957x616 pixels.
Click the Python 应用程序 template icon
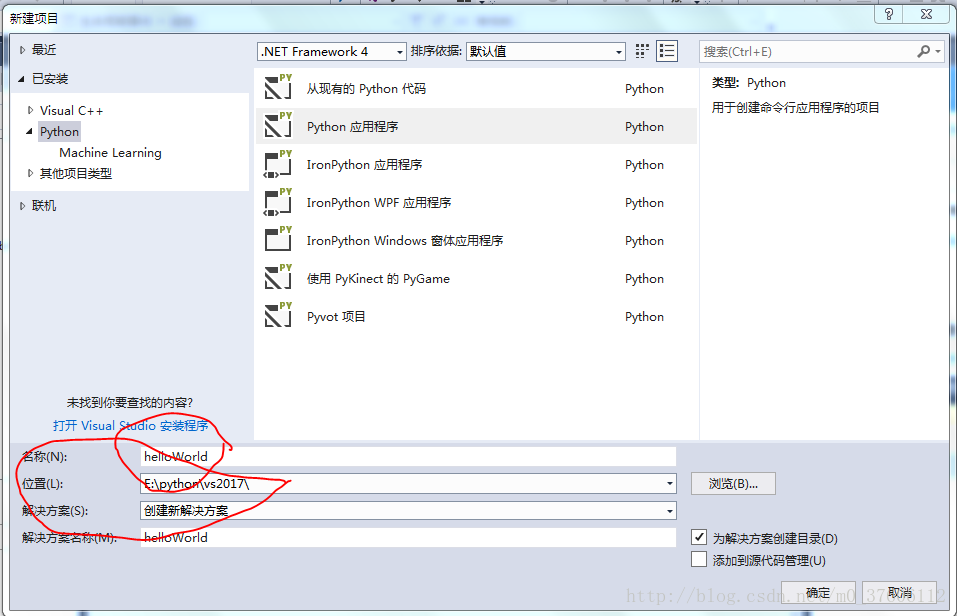coord(278,126)
